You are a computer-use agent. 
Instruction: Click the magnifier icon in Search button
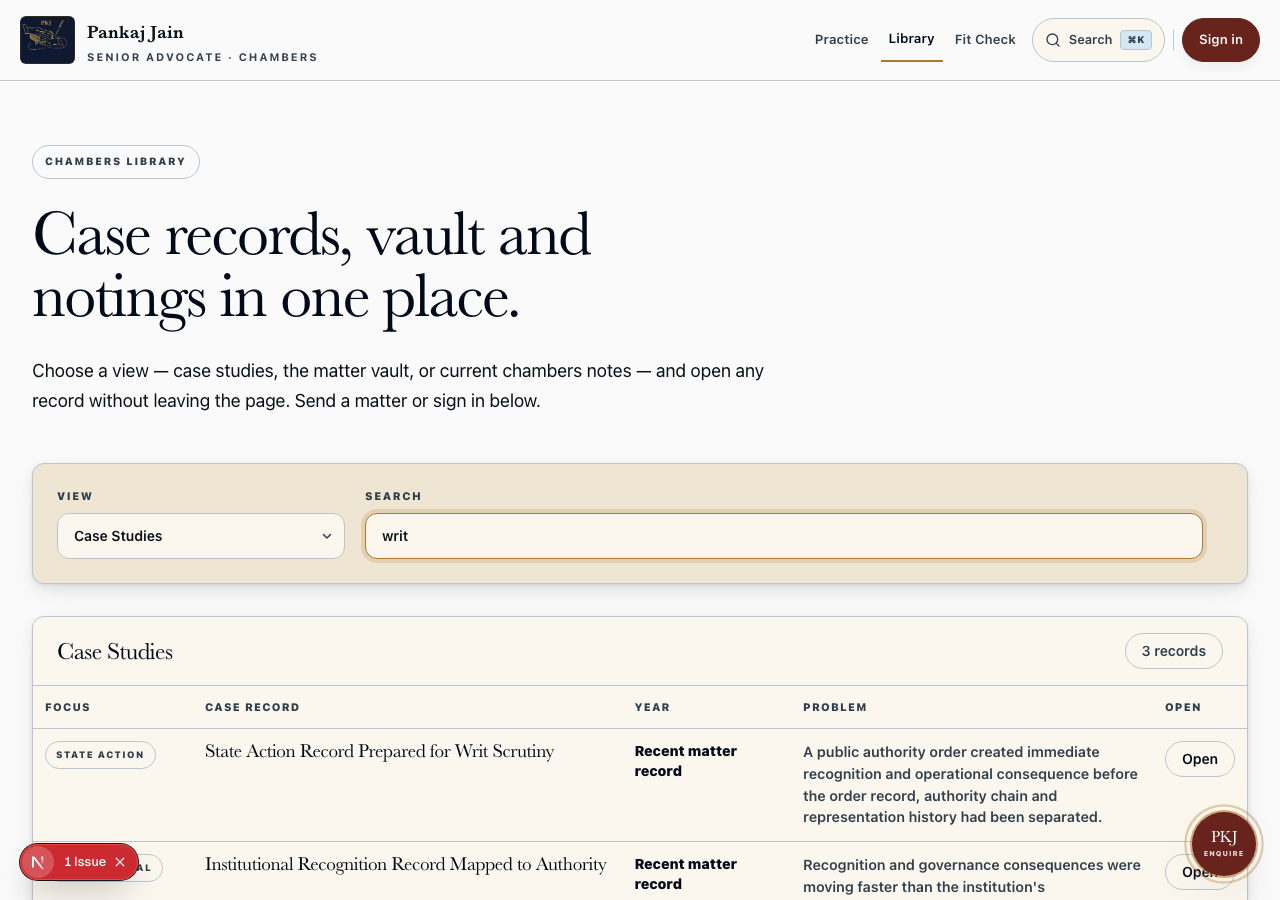(1053, 40)
